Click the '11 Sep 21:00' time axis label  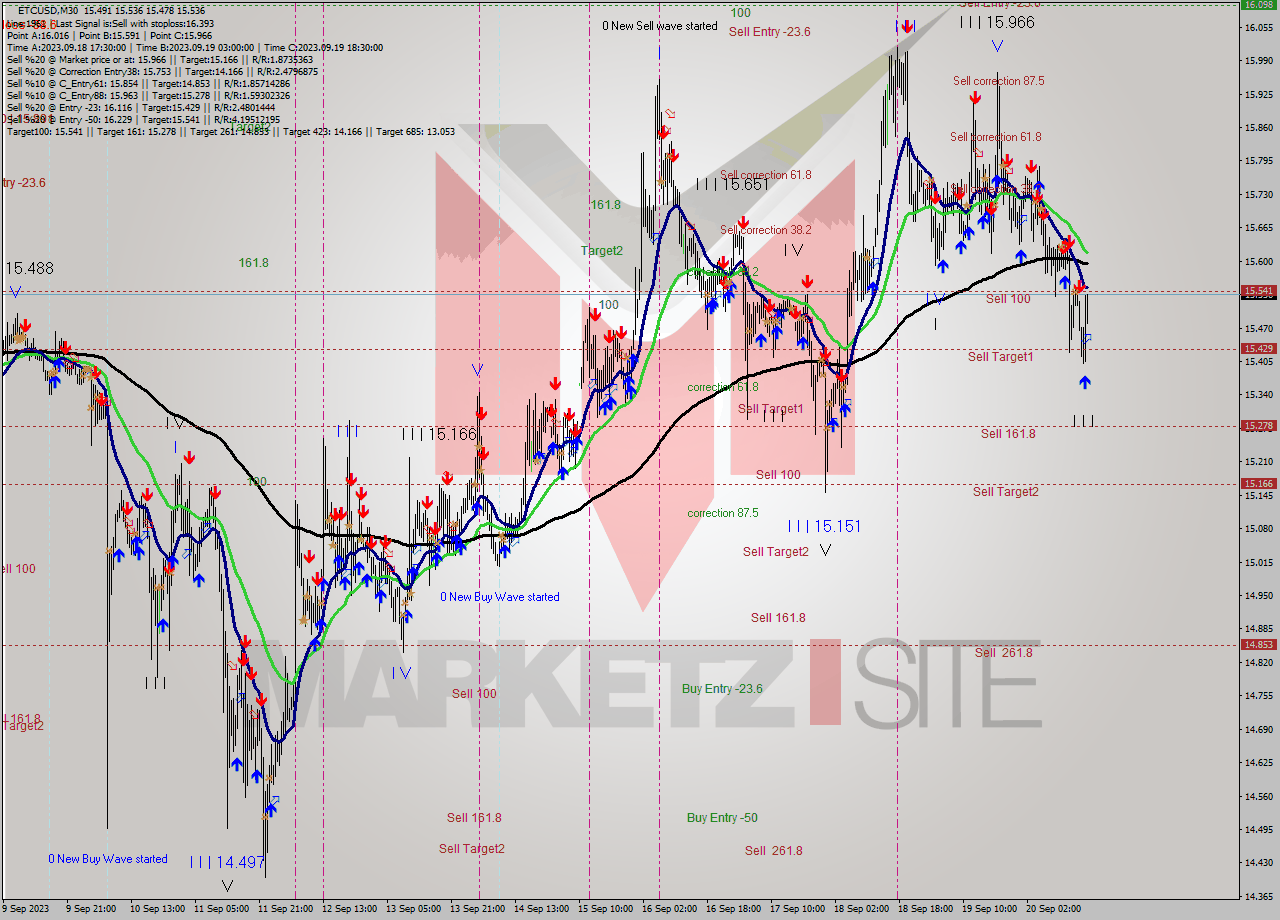pyautogui.click(x=285, y=909)
